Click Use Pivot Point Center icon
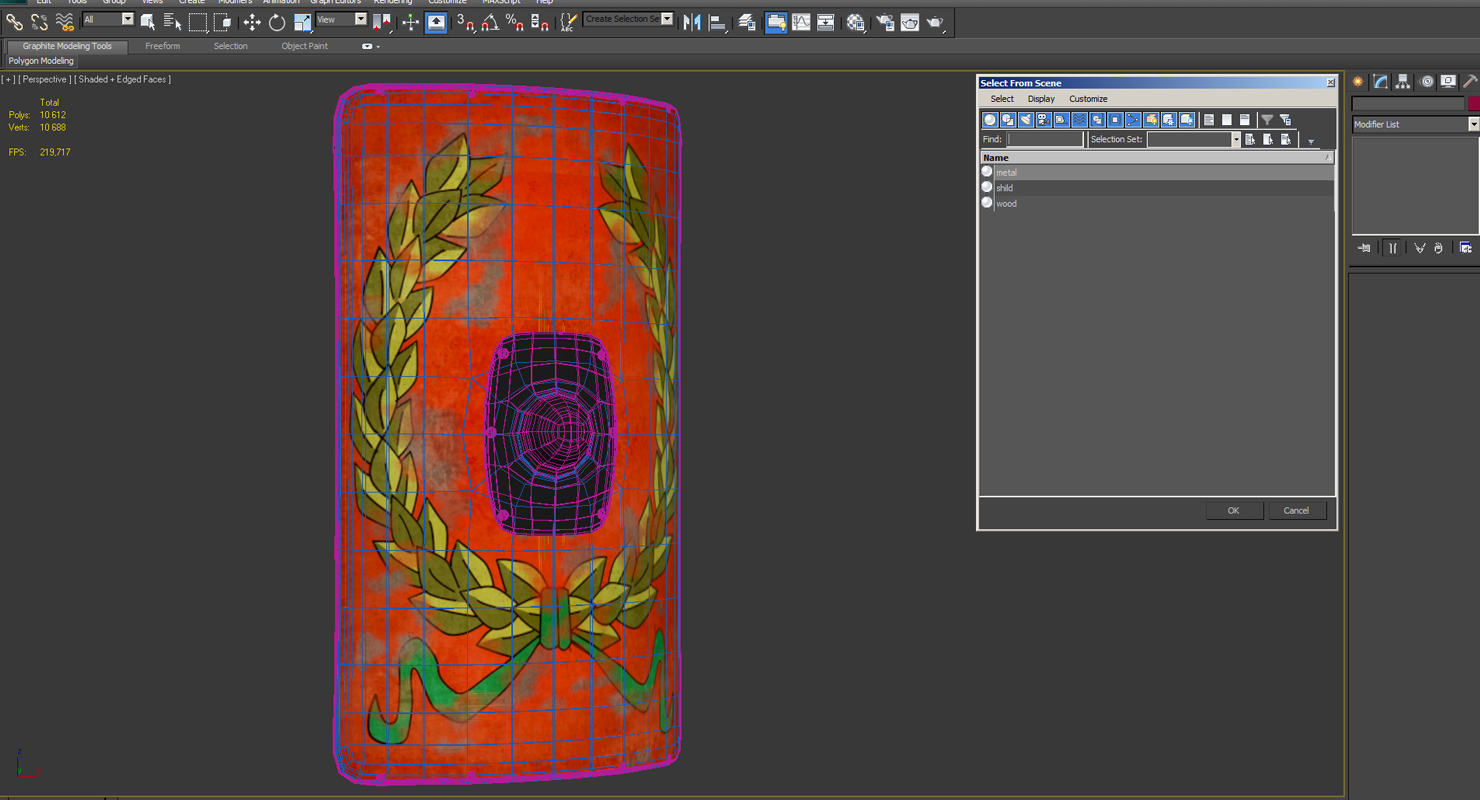The height and width of the screenshot is (800, 1480). click(382, 21)
